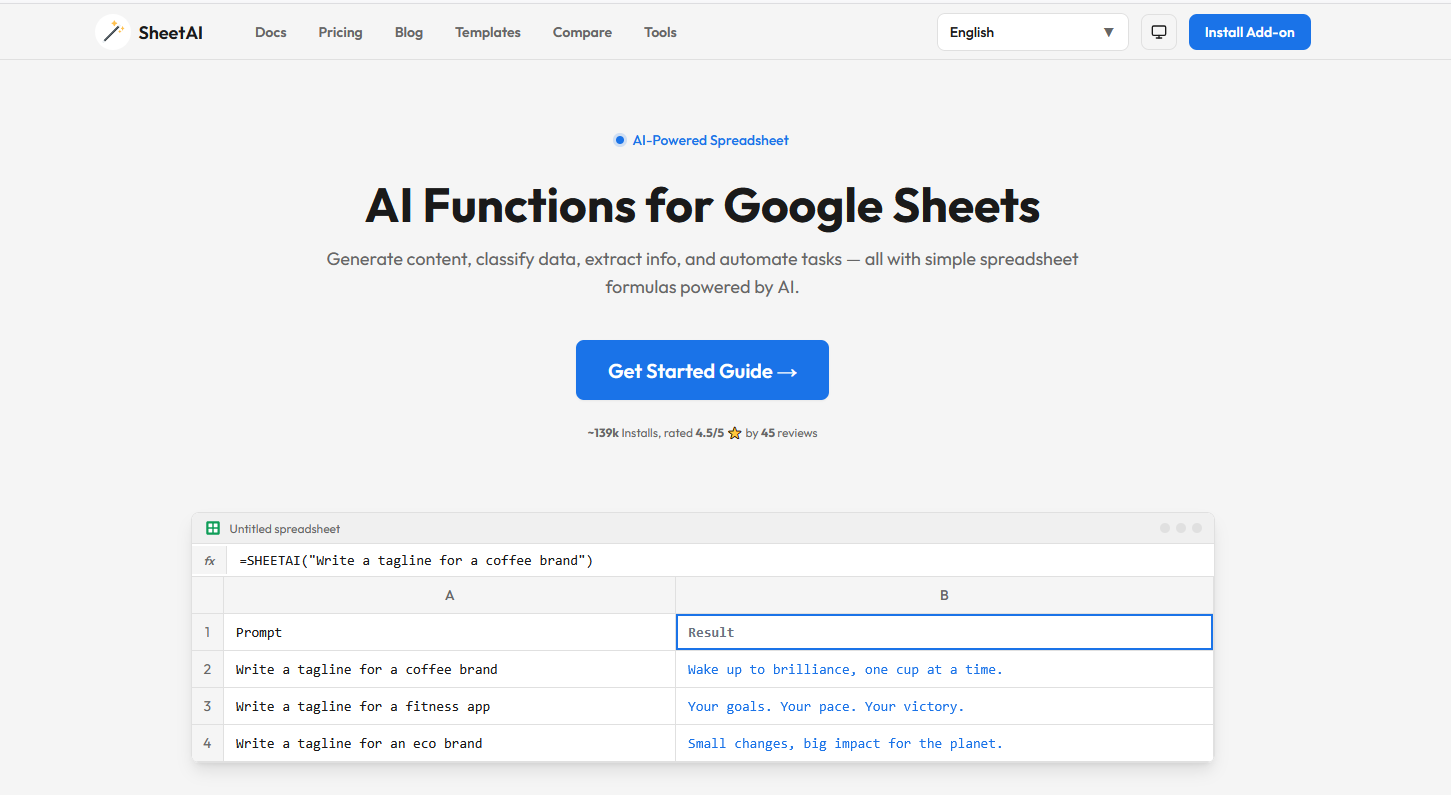Click result 'Your goals. Your pace. Your victory.'

[945, 706]
